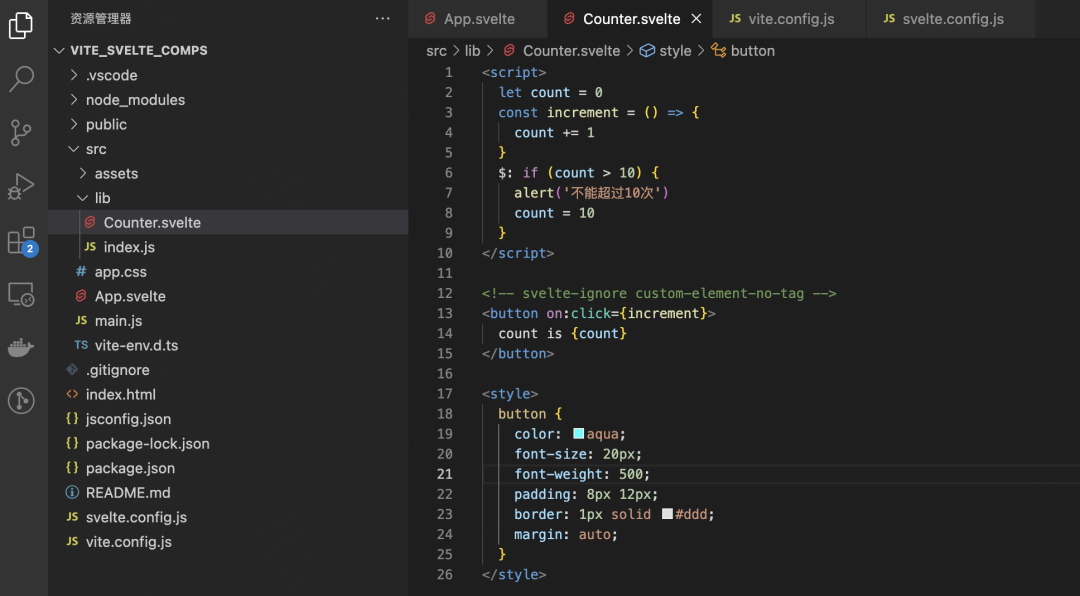Click the closing </style> tag
This screenshot has height=596, width=1080.
pyautogui.click(x=515, y=575)
